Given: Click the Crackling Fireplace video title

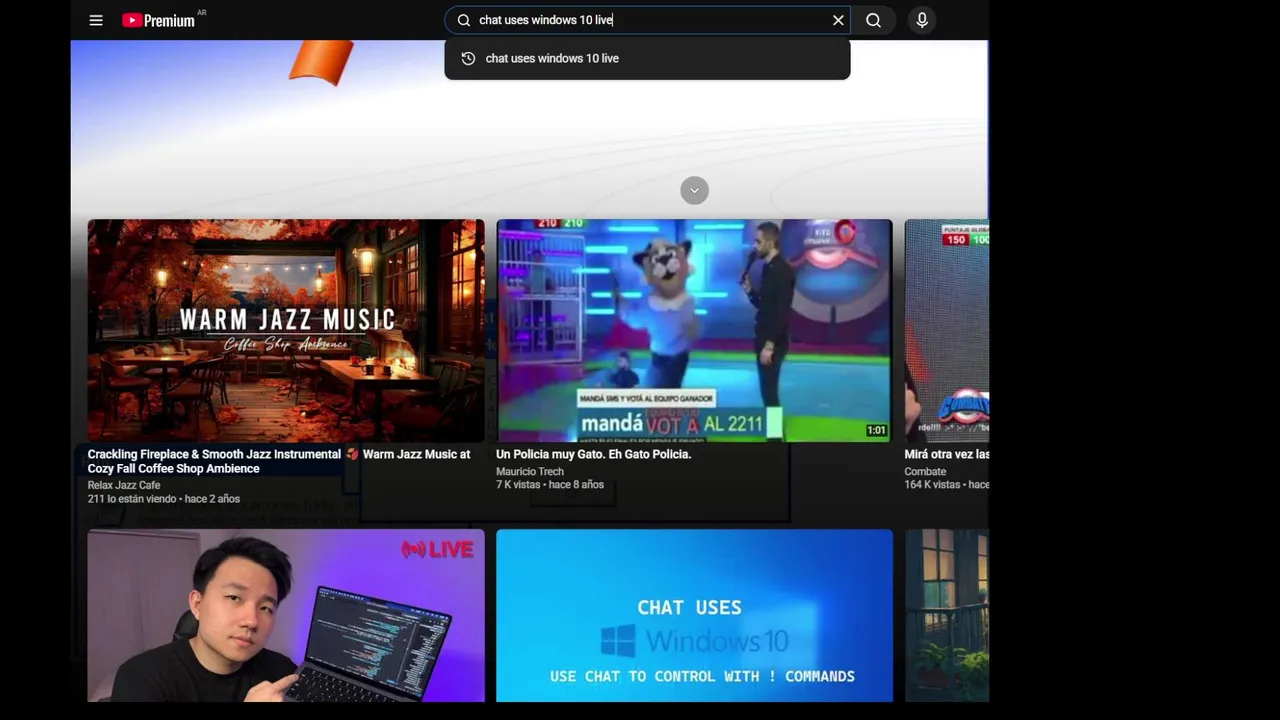Looking at the screenshot, I should (279, 461).
